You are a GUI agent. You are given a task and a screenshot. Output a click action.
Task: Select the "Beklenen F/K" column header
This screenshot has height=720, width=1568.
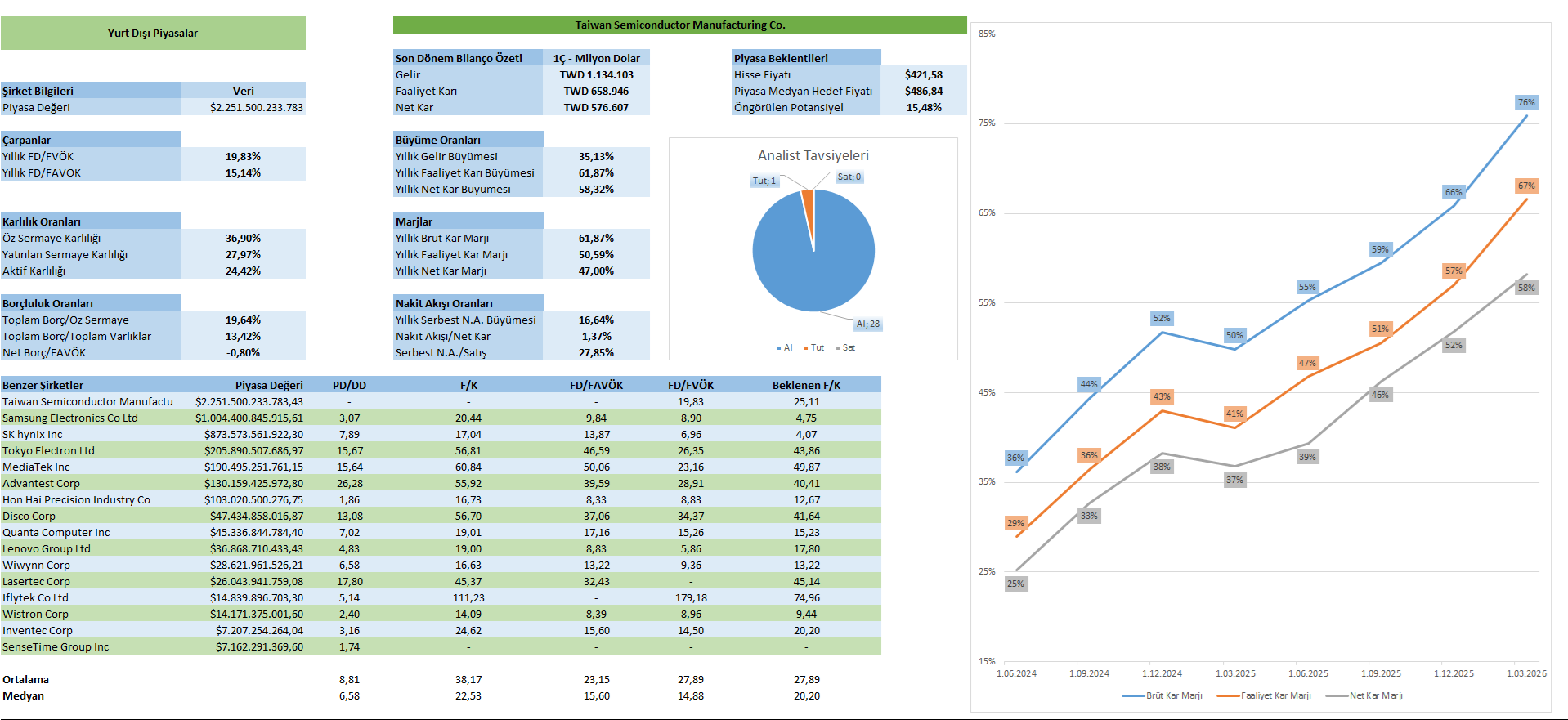click(806, 385)
